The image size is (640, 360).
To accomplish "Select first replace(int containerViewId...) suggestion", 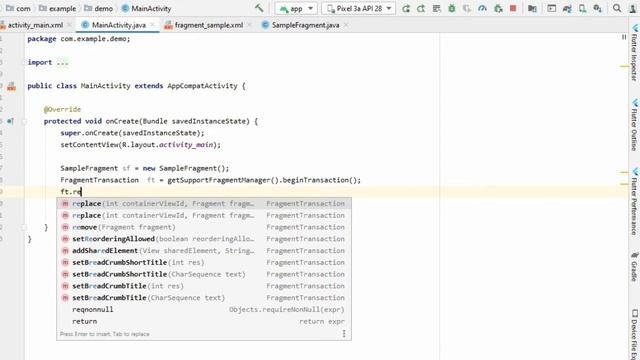I will [204, 204].
